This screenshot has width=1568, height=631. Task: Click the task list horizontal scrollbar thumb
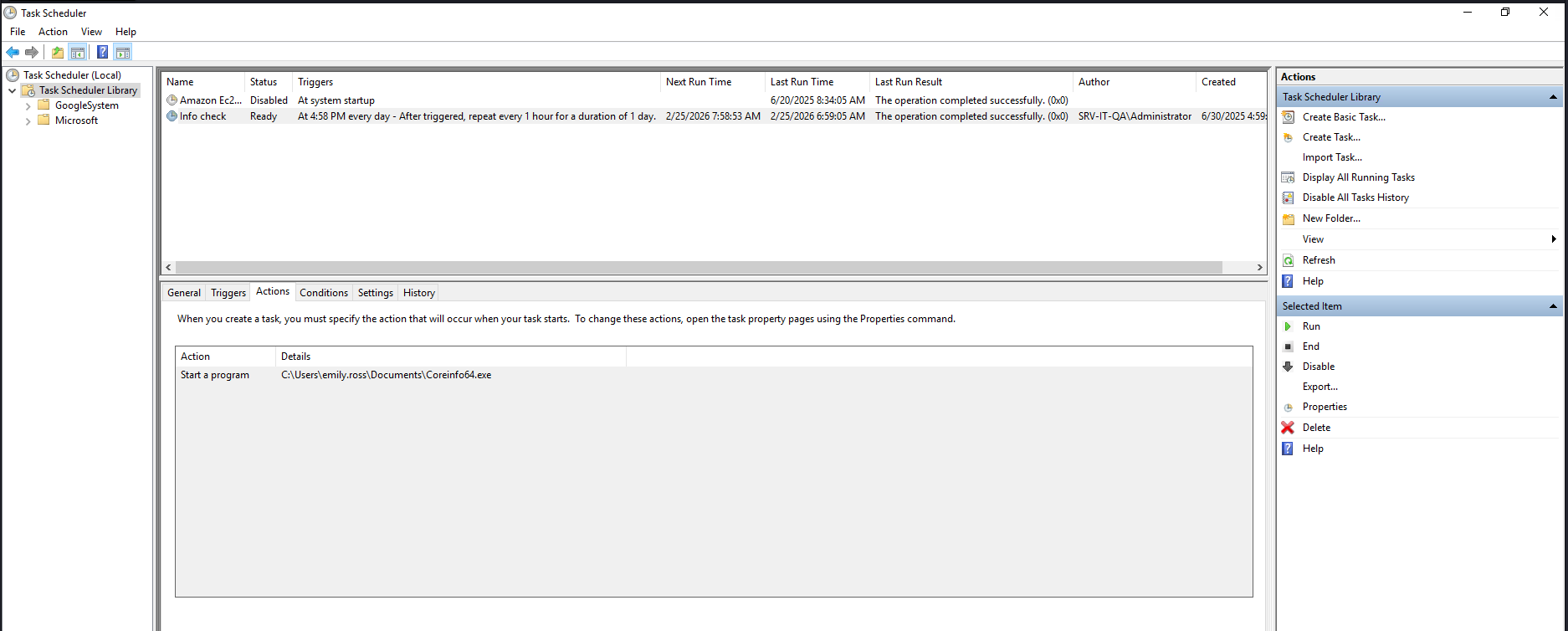pyautogui.click(x=699, y=268)
